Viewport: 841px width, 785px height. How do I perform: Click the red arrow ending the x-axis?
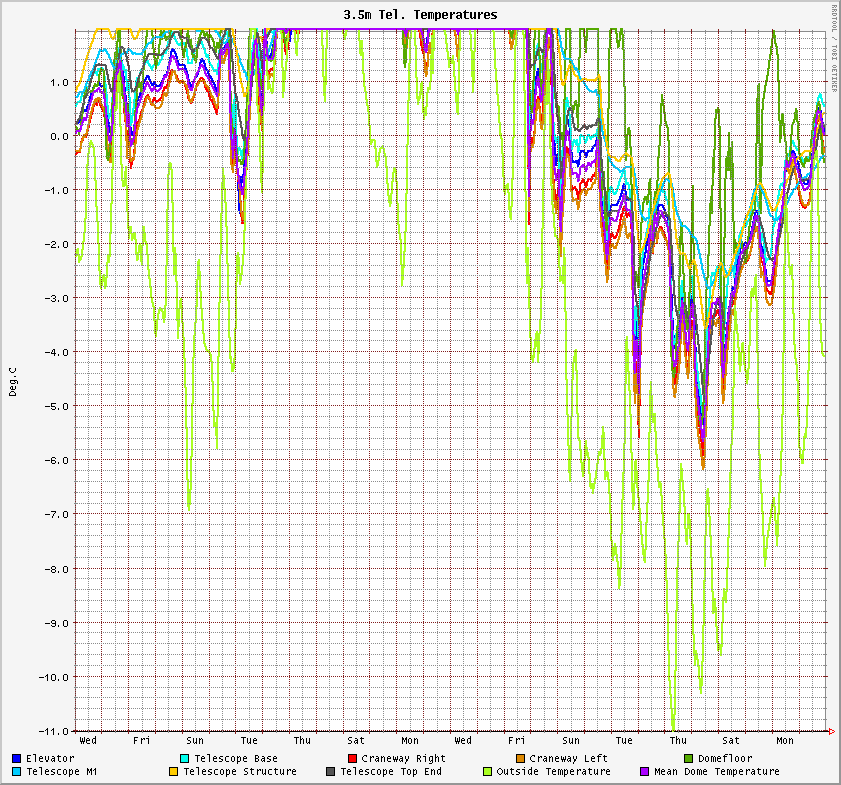click(831, 732)
